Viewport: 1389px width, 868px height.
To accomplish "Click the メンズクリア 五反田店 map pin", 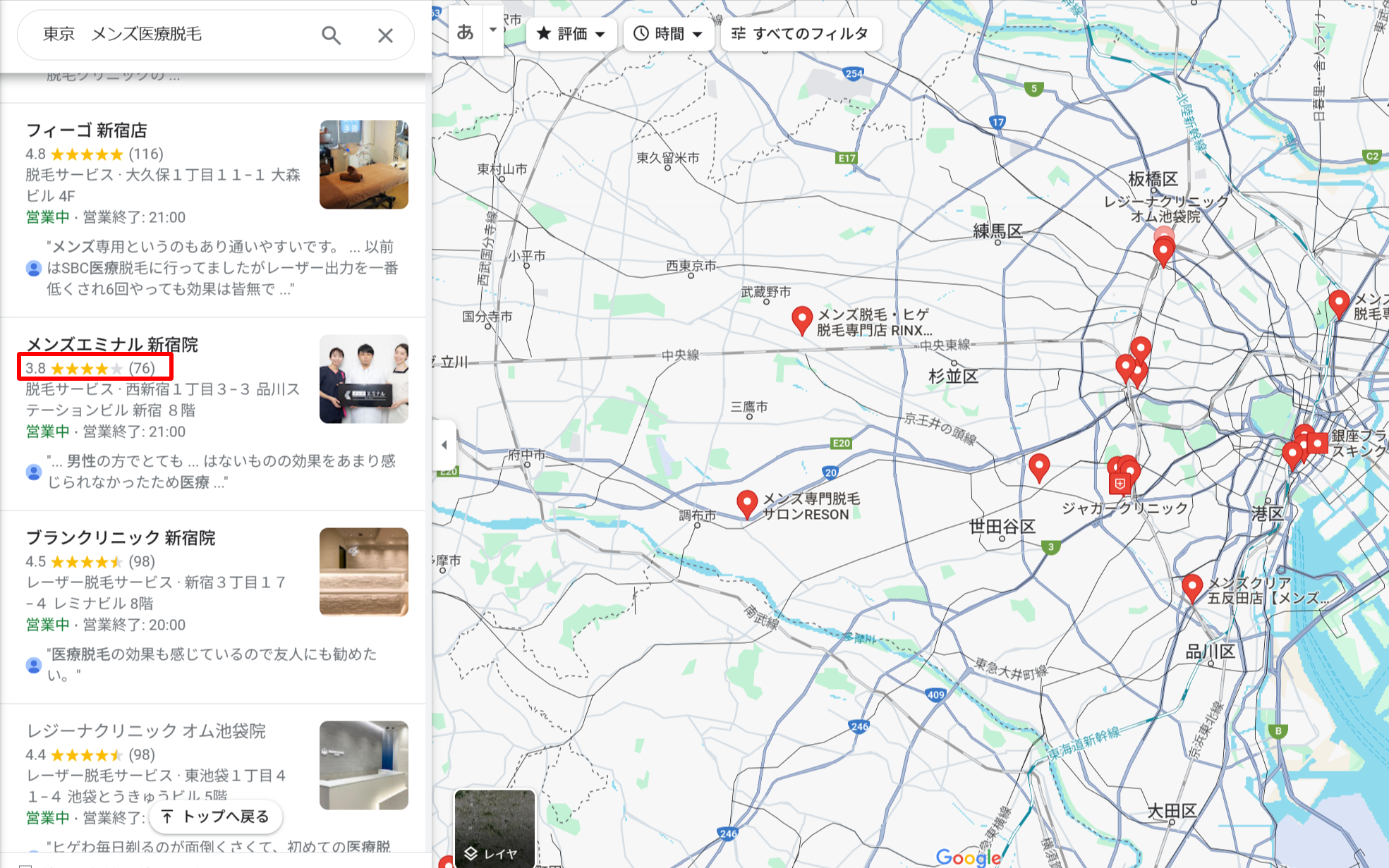I will (1192, 588).
